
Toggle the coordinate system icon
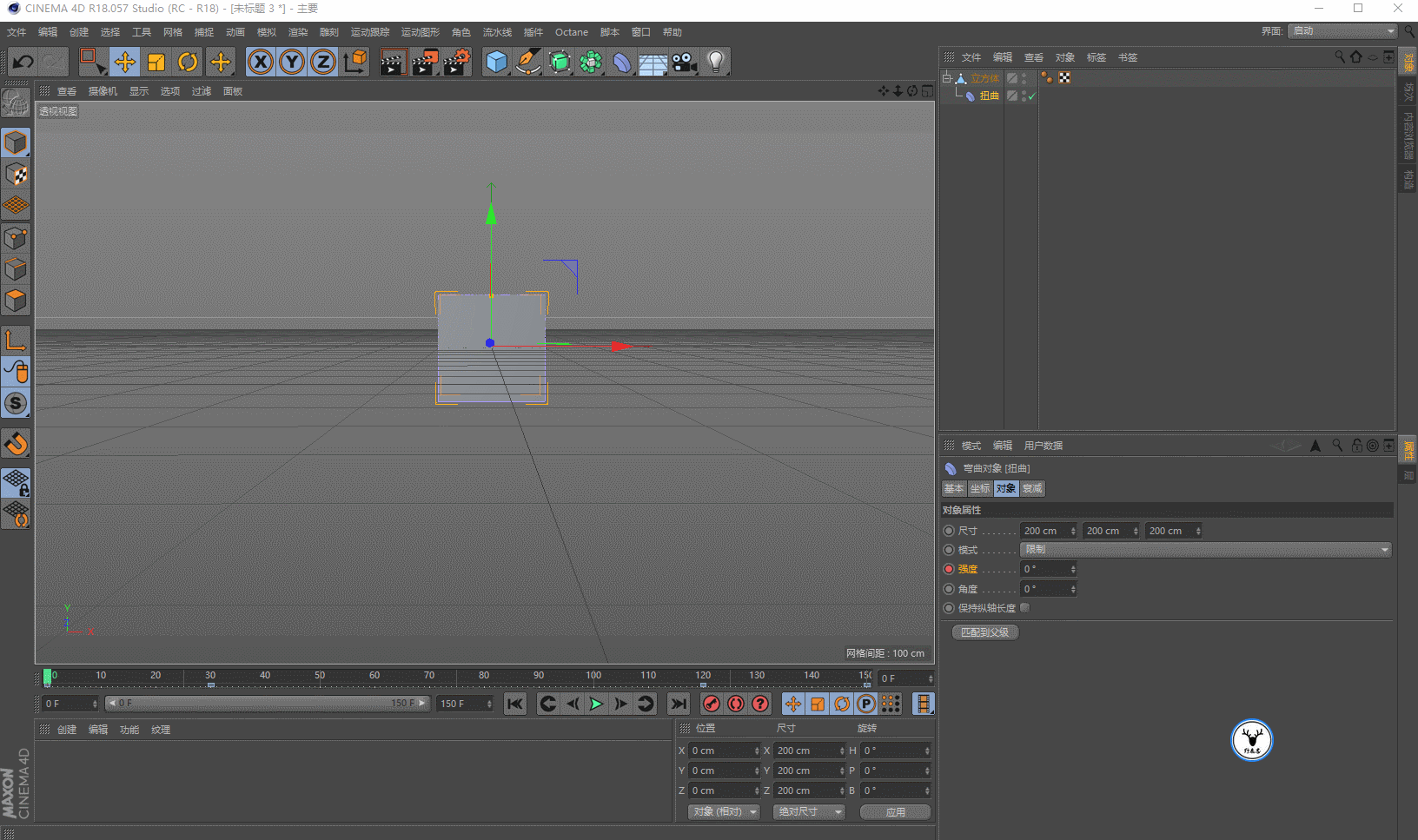pyautogui.click(x=355, y=62)
